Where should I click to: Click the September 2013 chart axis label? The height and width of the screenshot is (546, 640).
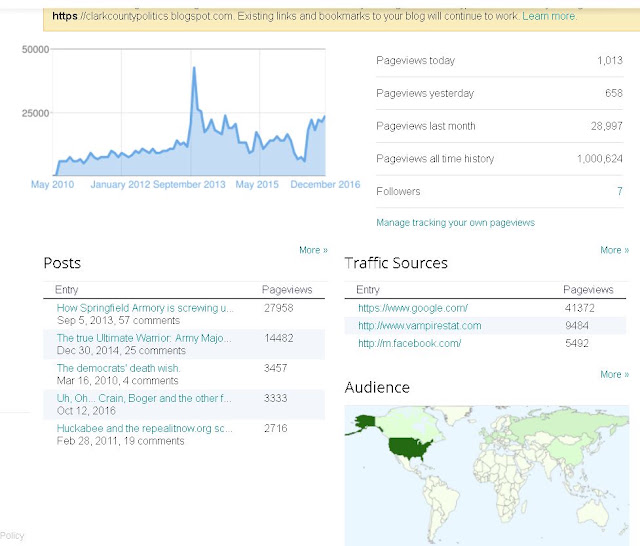click(189, 184)
